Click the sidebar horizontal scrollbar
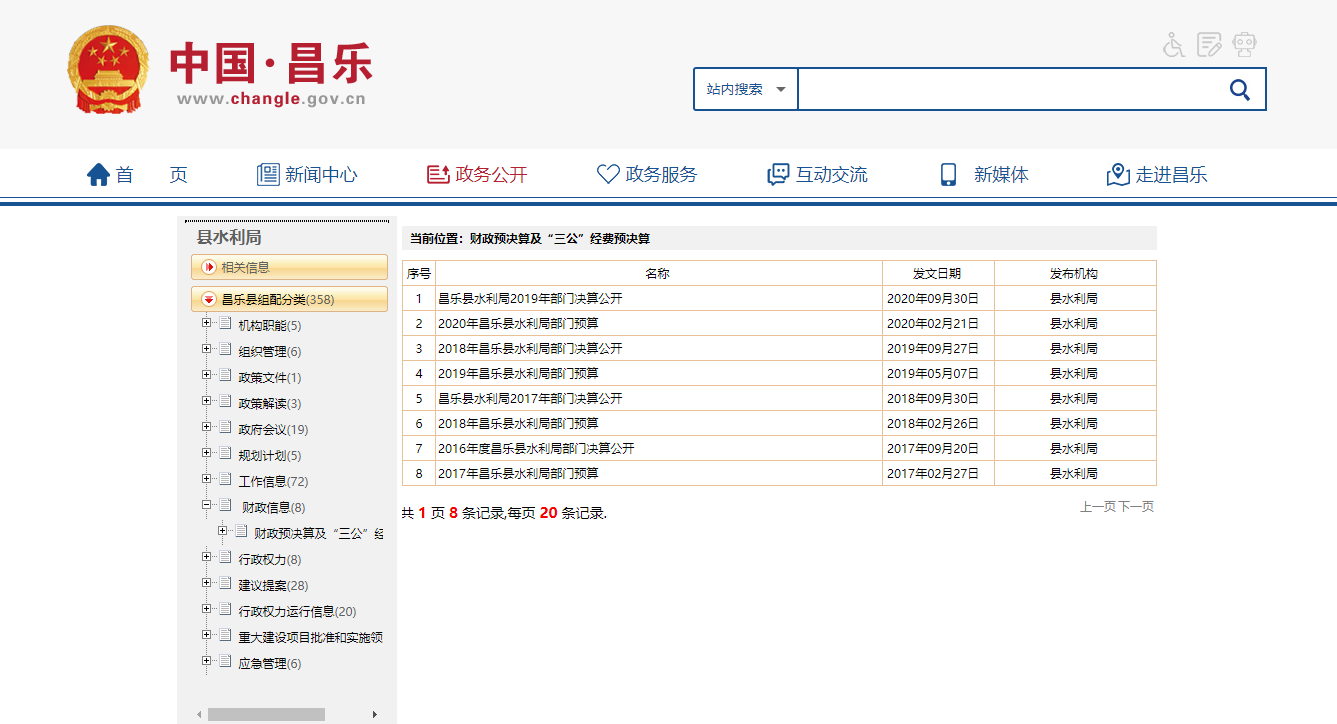Screen dimensions: 1337x724 266,714
